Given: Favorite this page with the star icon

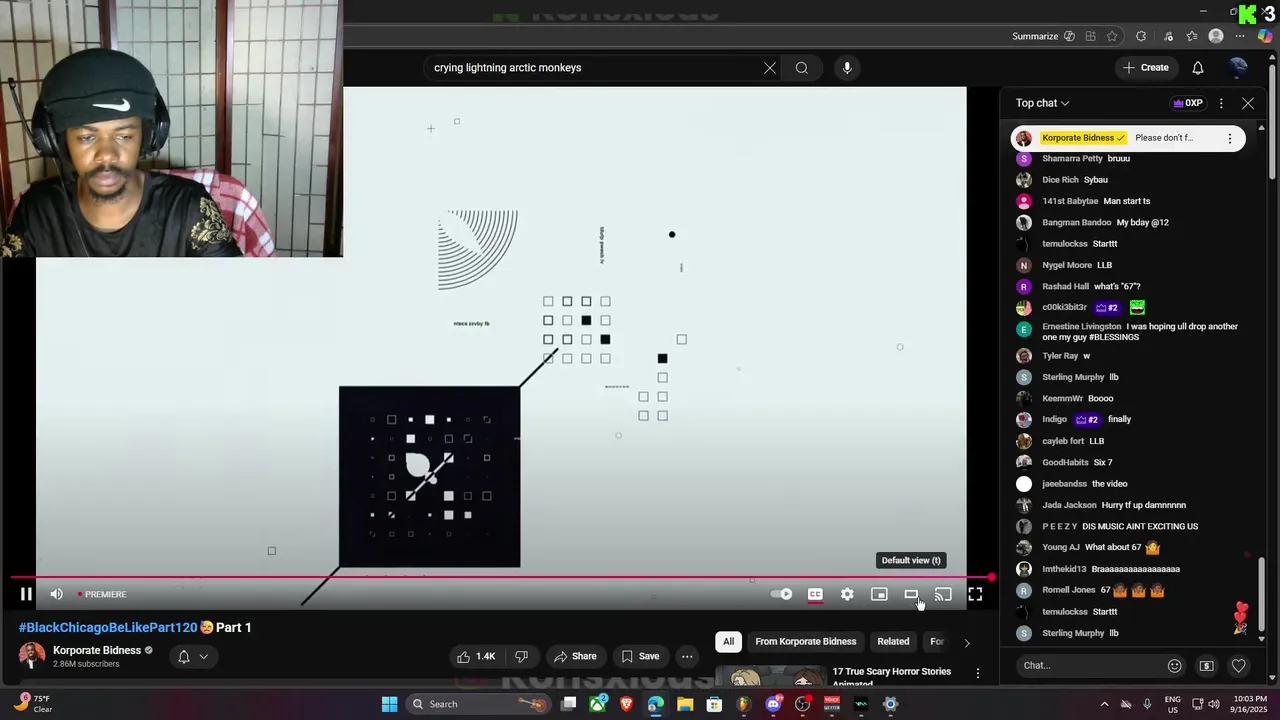Looking at the screenshot, I should click(1112, 36).
